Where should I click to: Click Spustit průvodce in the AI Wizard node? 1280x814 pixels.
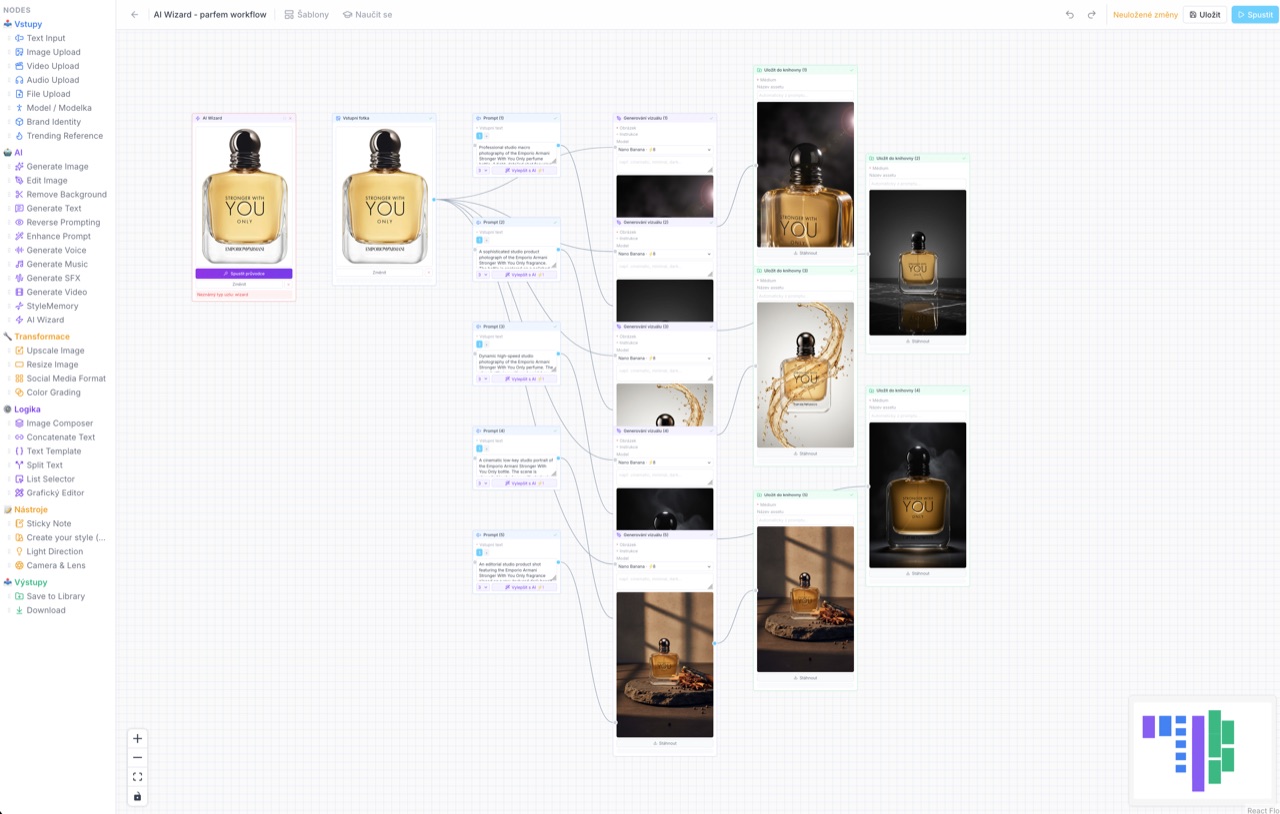pyautogui.click(x=244, y=273)
